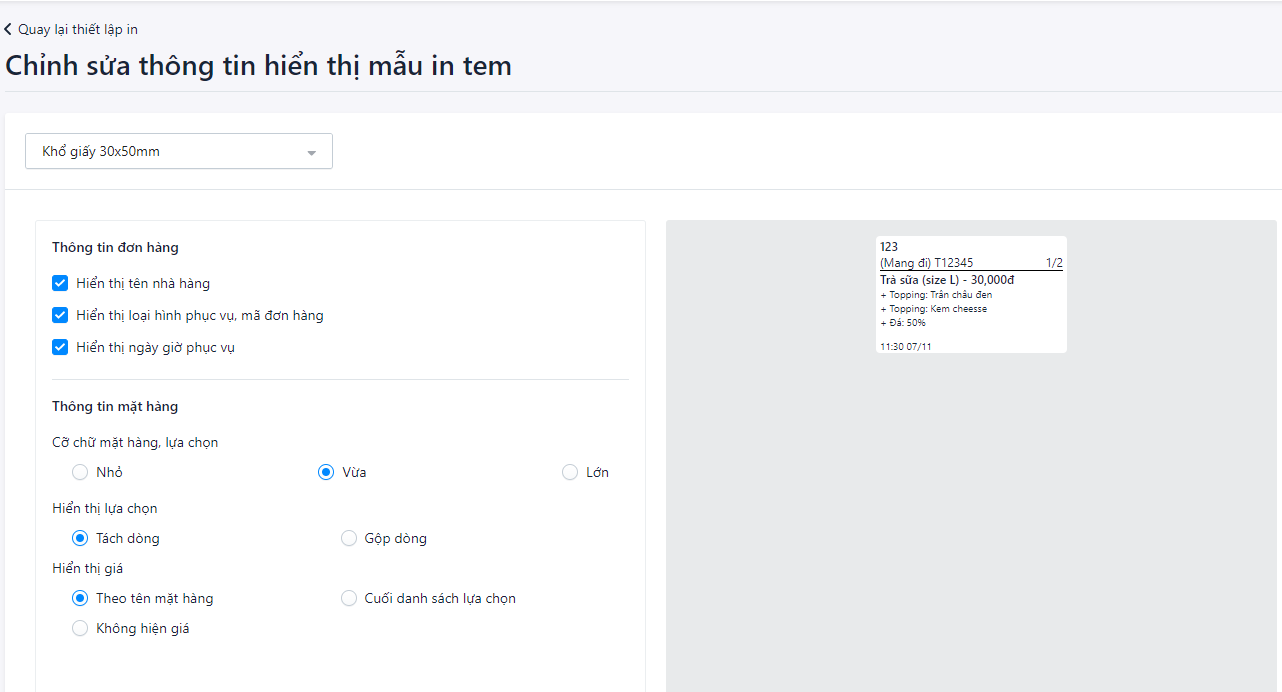Click 'Cỡ chữ mặt hàng, lựa chọn' label

coord(135,442)
